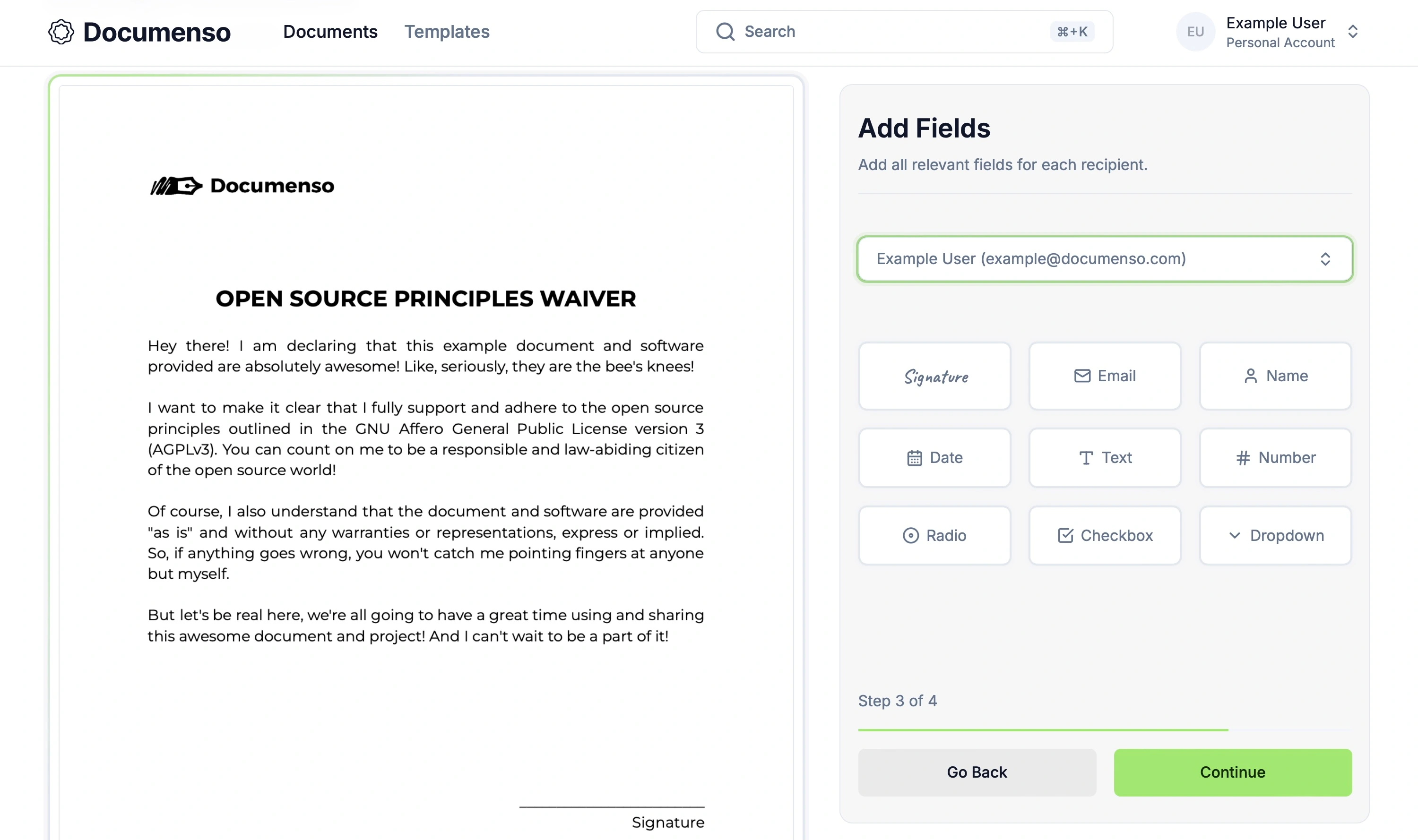The height and width of the screenshot is (840, 1418).
Task: Click the search magnifier icon
Action: point(725,32)
